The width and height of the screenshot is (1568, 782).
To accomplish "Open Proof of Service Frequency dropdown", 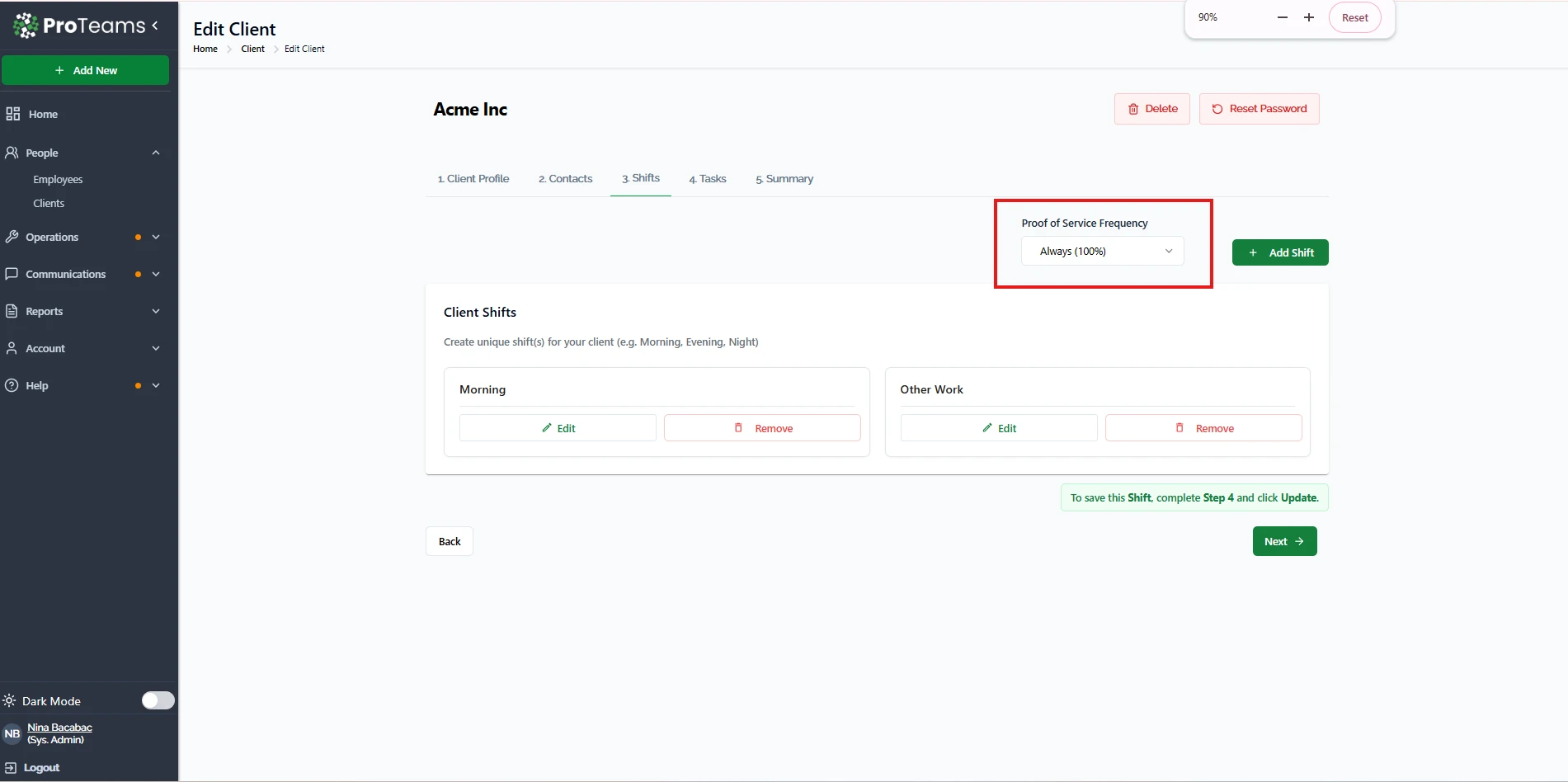I will tap(1102, 252).
